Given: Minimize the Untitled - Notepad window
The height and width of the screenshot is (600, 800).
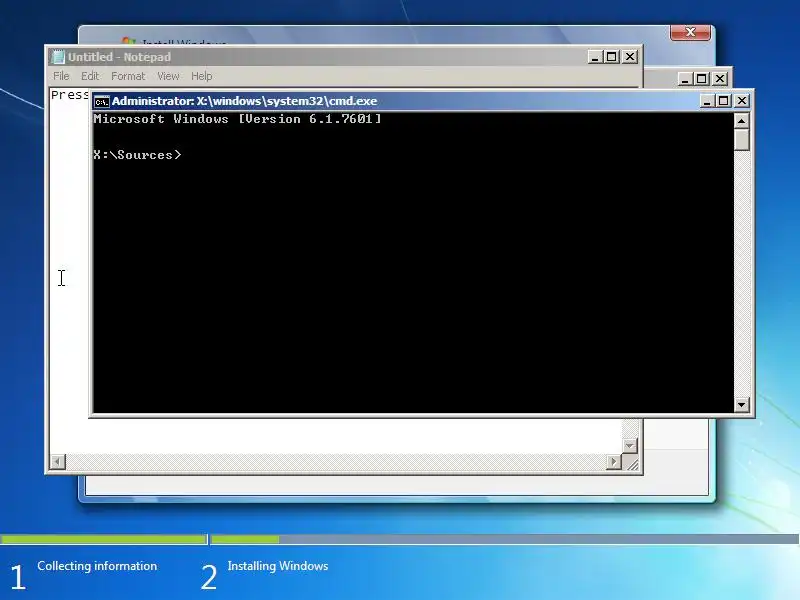Looking at the screenshot, I should coord(594,57).
